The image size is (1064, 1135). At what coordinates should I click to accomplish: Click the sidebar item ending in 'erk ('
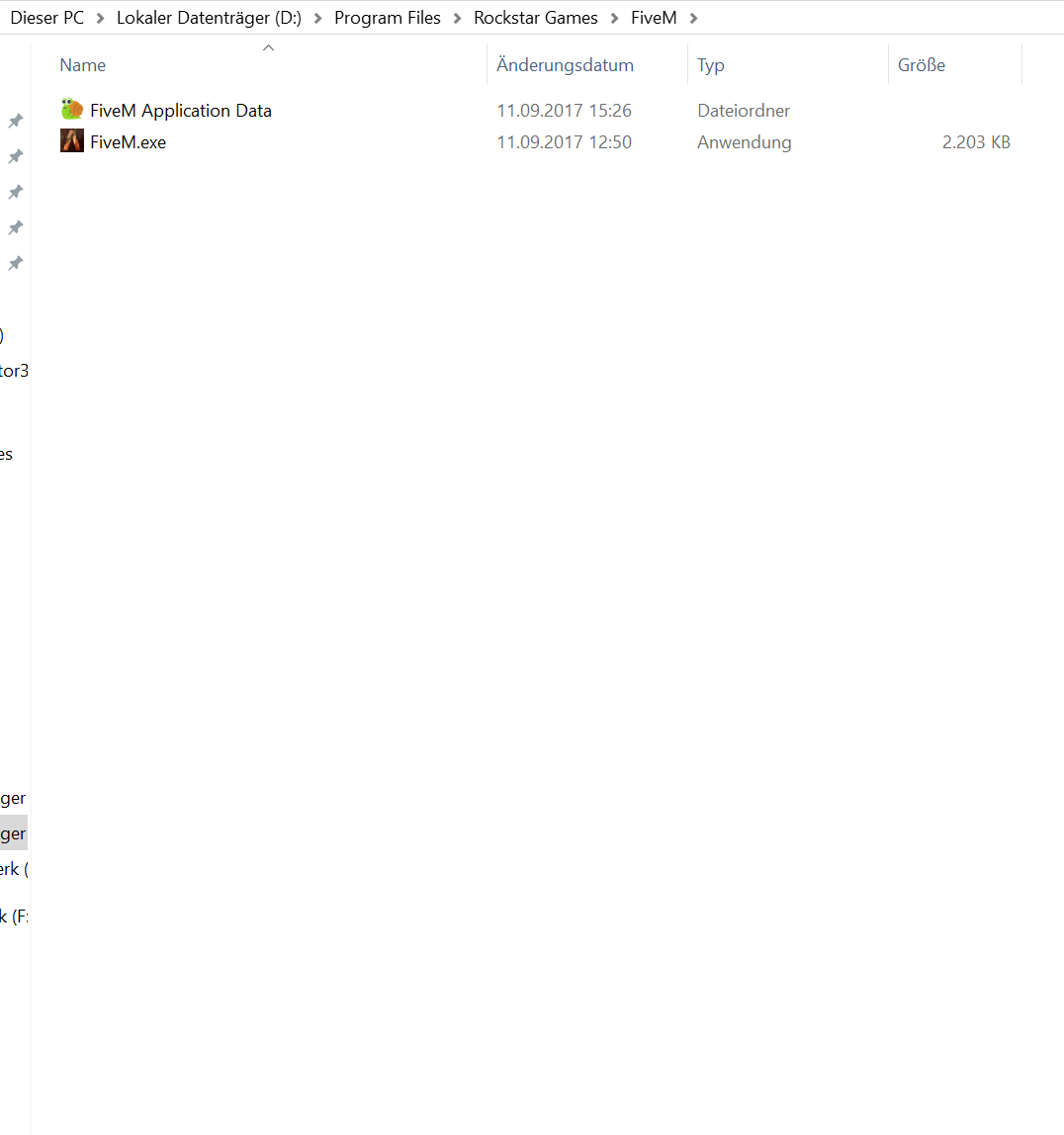[x=14, y=869]
